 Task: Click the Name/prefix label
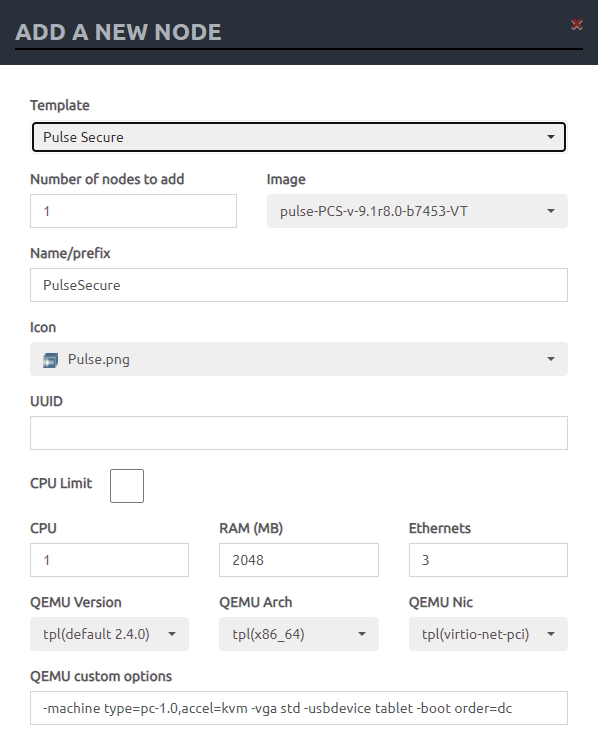coord(70,254)
